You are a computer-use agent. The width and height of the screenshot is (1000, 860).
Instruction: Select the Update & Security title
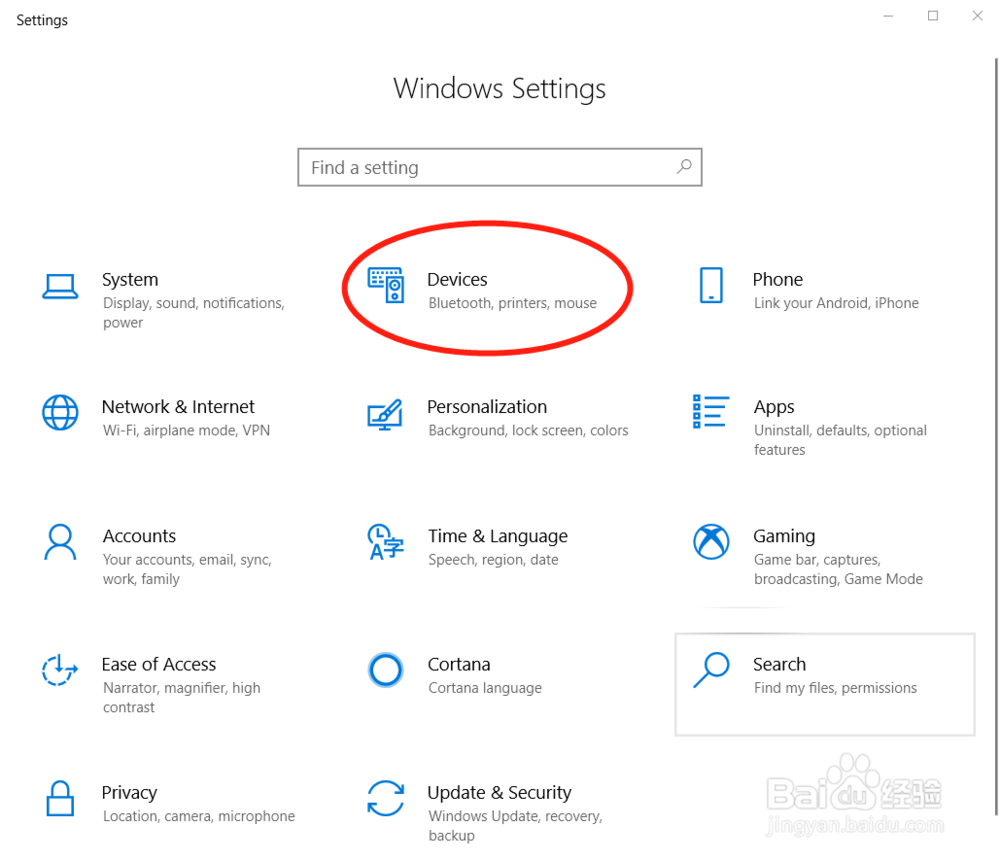(499, 793)
